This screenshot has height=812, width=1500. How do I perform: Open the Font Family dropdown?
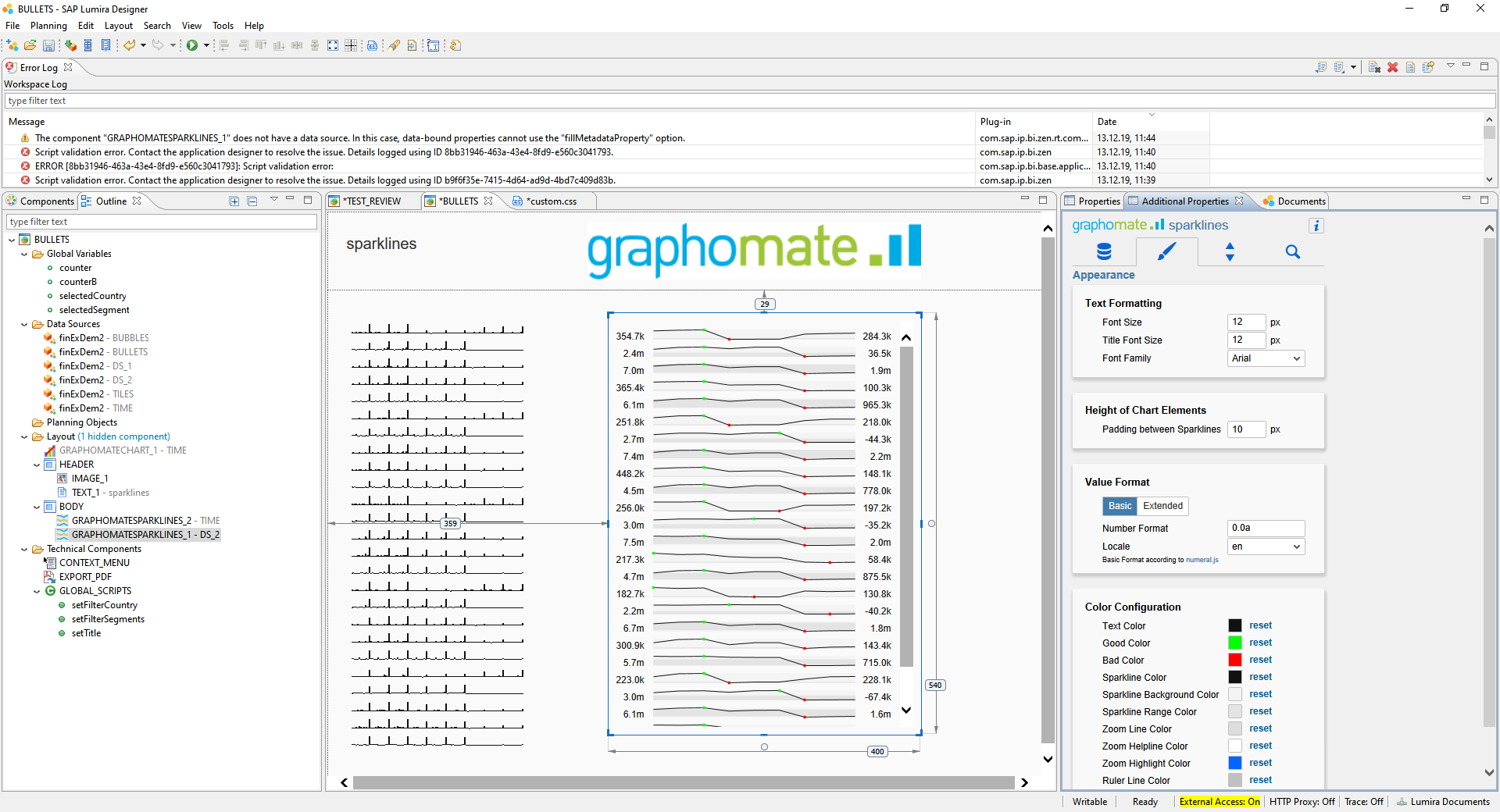coord(1266,358)
